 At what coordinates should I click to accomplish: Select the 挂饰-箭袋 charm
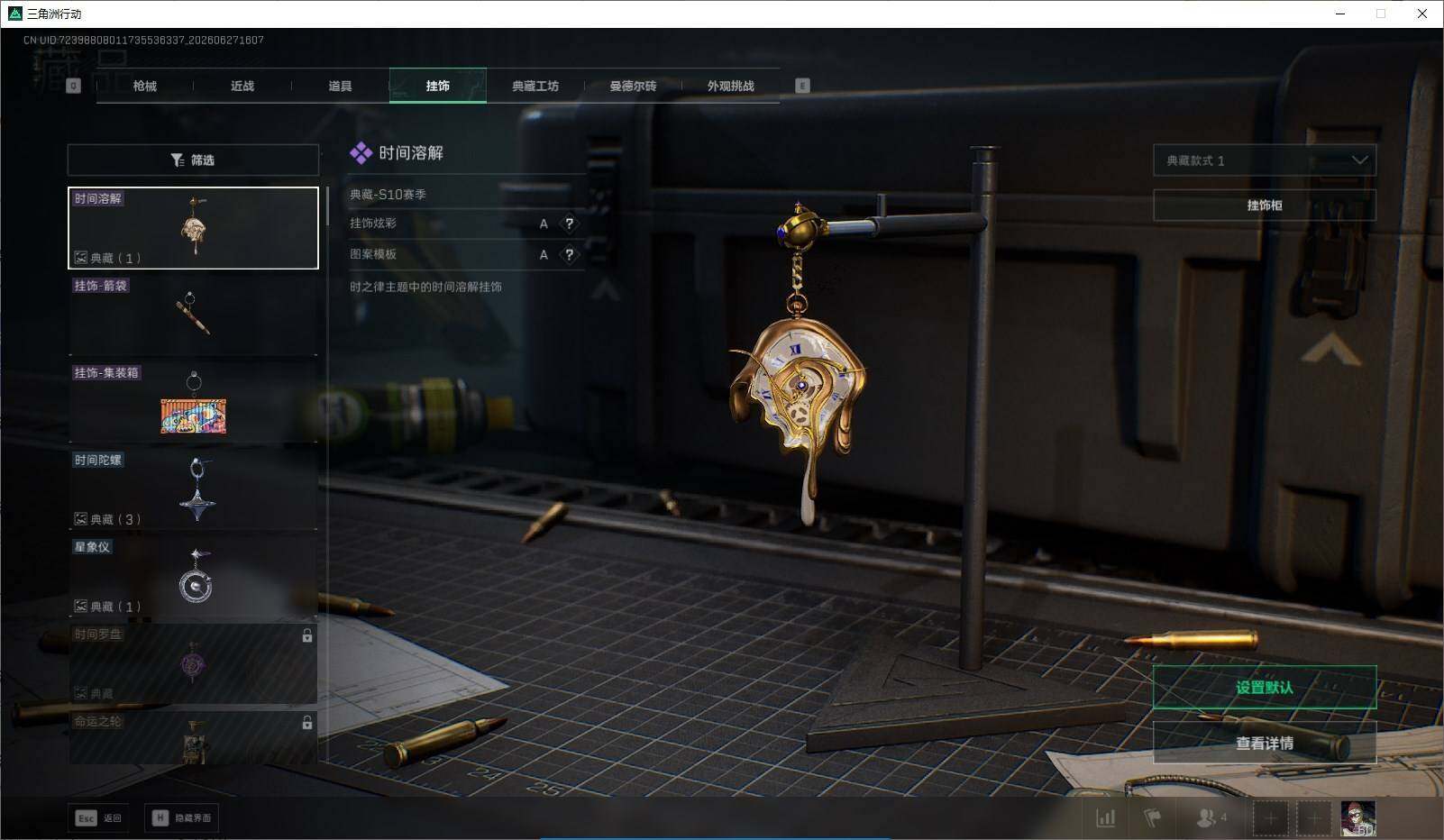[x=193, y=315]
